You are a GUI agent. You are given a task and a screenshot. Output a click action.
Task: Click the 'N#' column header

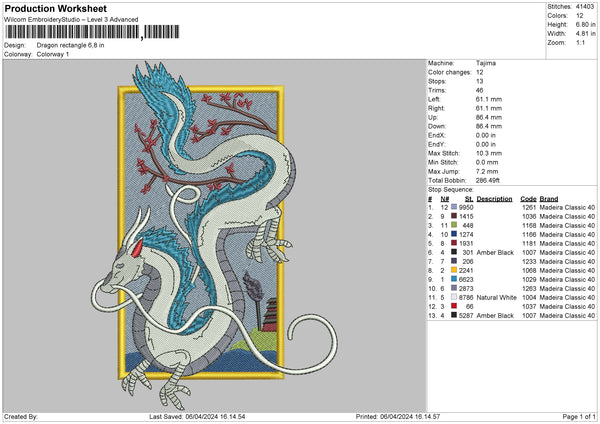[445, 199]
